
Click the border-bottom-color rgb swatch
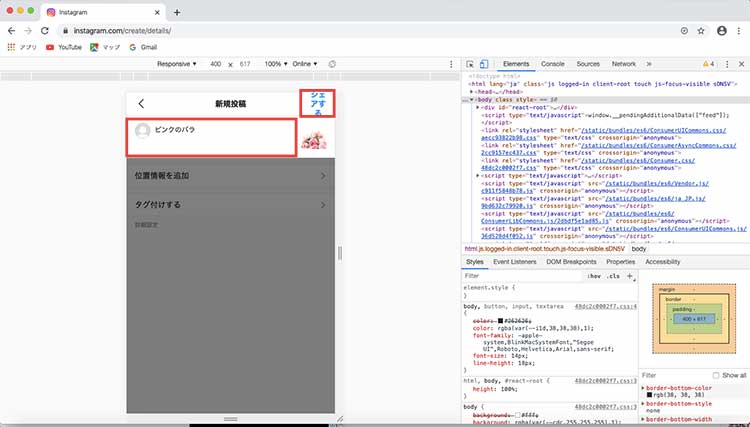(x=650, y=395)
